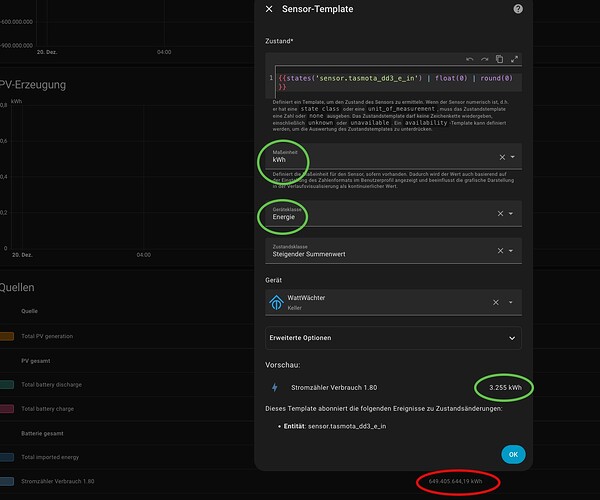Open the Maßeinheit dropdown arrow
This screenshot has height=500, width=600.
512,157
